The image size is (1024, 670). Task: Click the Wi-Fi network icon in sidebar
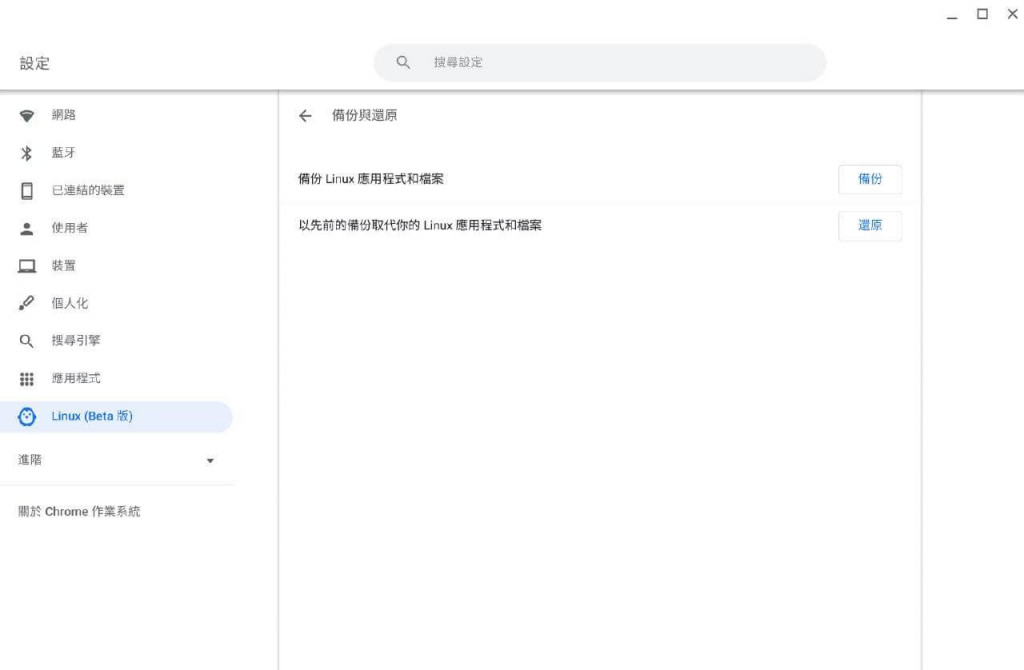(27, 116)
